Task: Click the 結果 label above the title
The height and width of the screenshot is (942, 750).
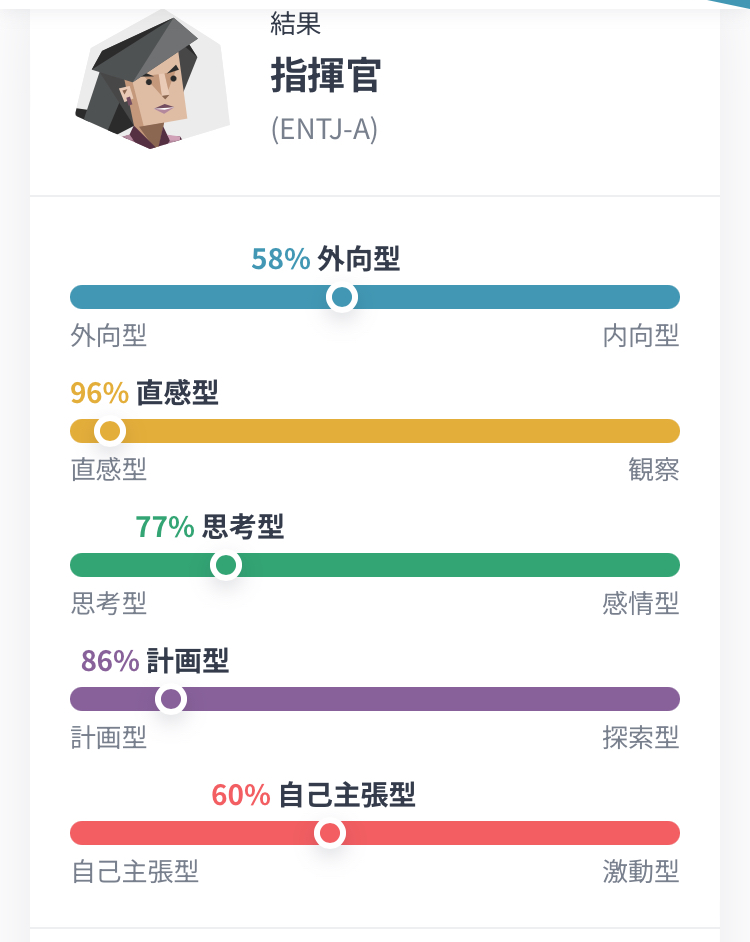Action: coord(295,25)
